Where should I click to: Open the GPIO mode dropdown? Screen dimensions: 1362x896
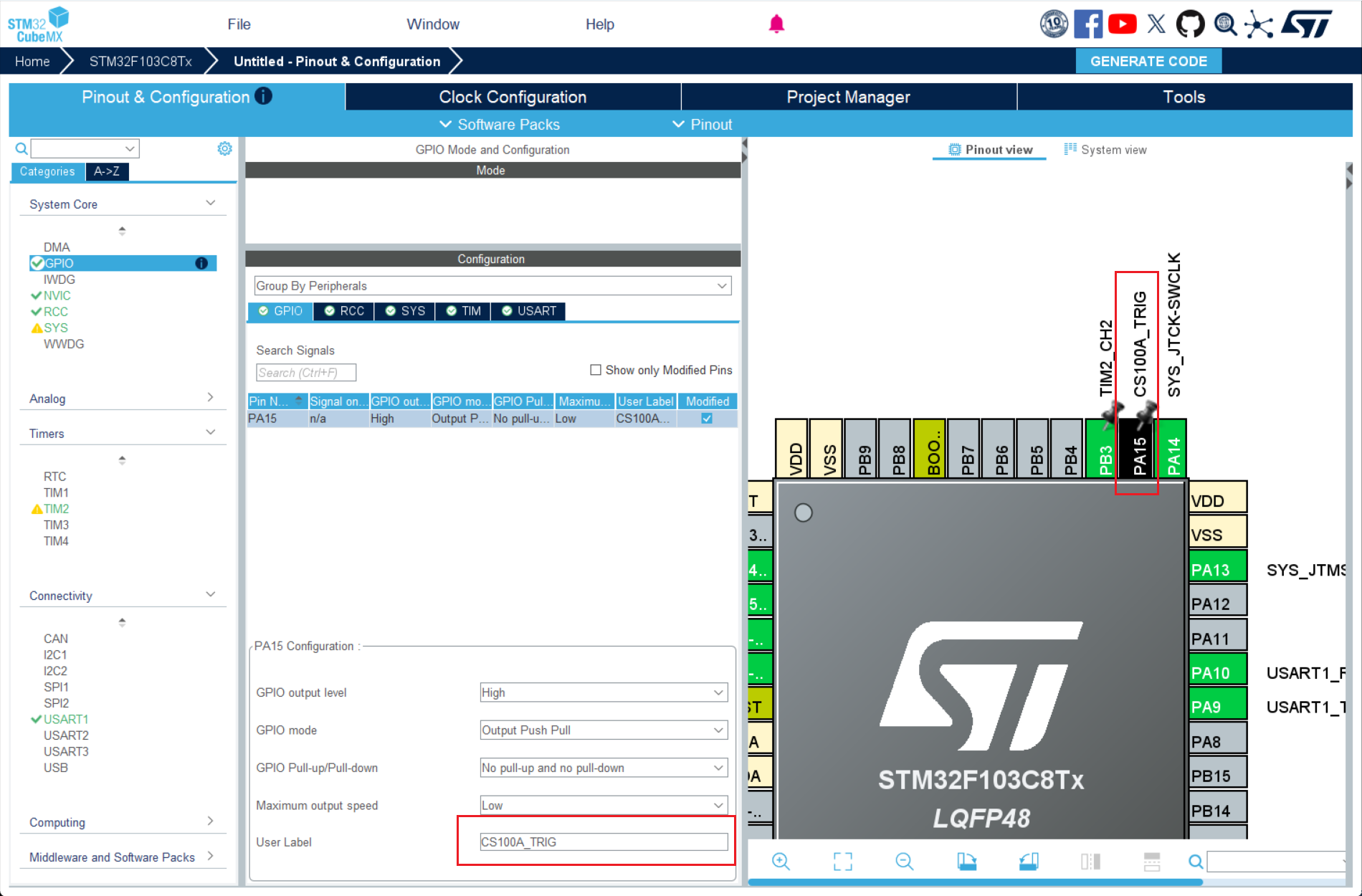[x=604, y=730]
